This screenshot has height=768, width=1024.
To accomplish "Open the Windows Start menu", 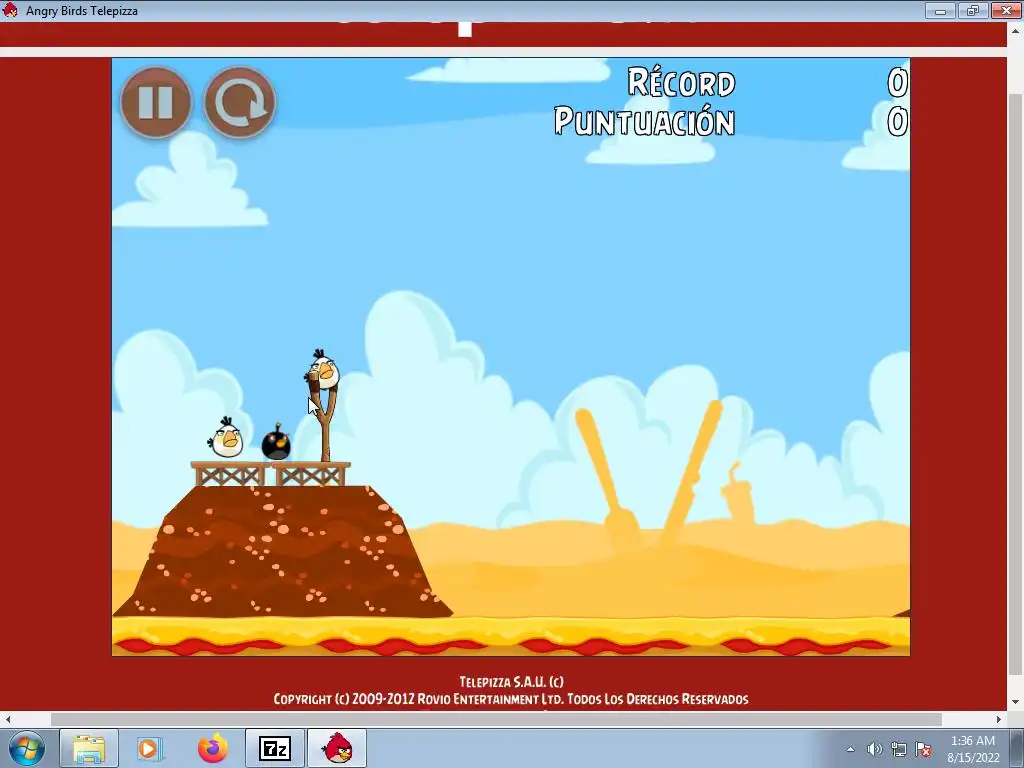I will click(x=27, y=748).
